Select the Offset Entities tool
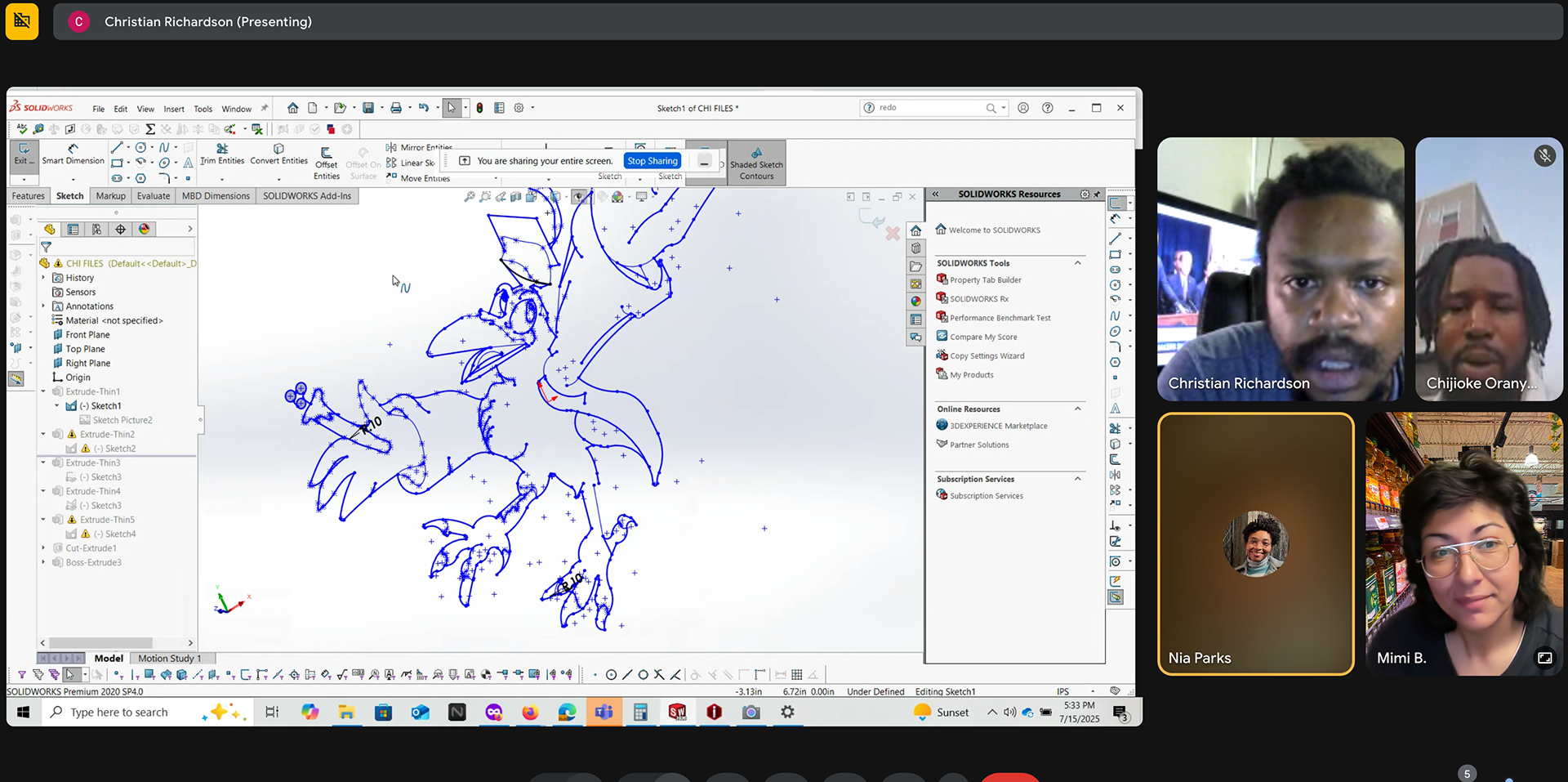1568x782 pixels. [326, 163]
